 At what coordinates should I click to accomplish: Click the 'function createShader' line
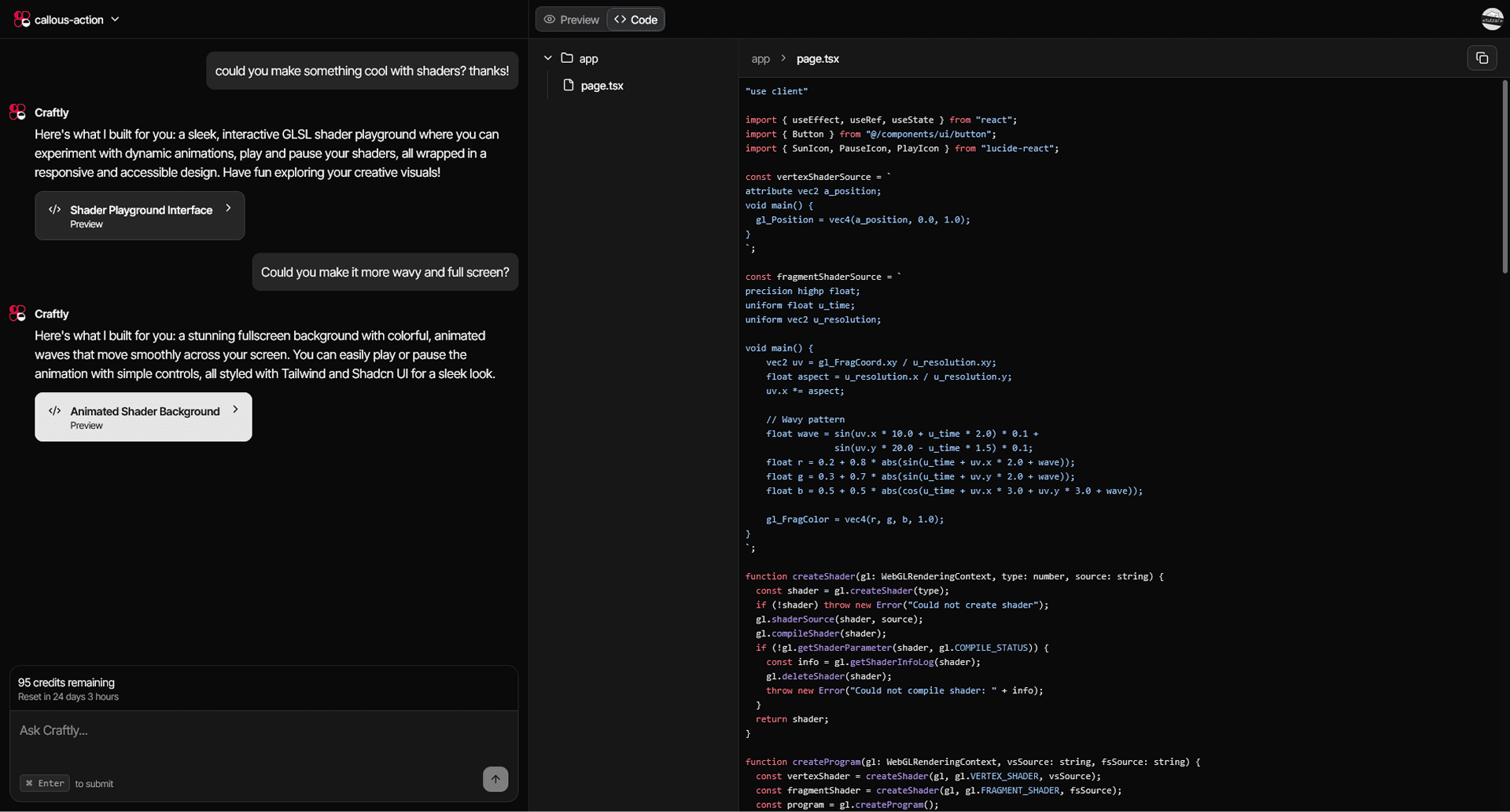pos(954,576)
